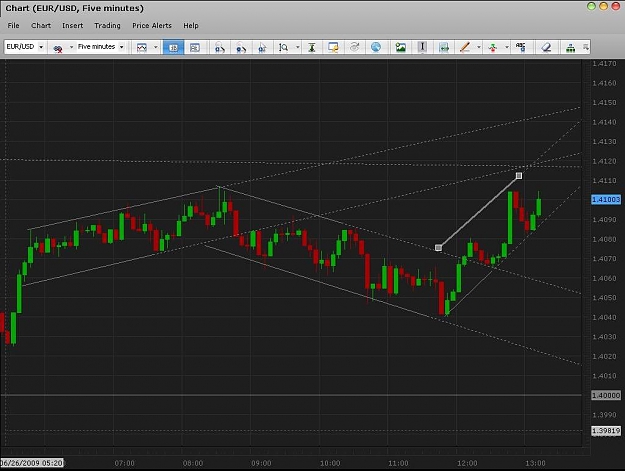Open the Insert menu
The height and width of the screenshot is (471, 625).
[73, 26]
